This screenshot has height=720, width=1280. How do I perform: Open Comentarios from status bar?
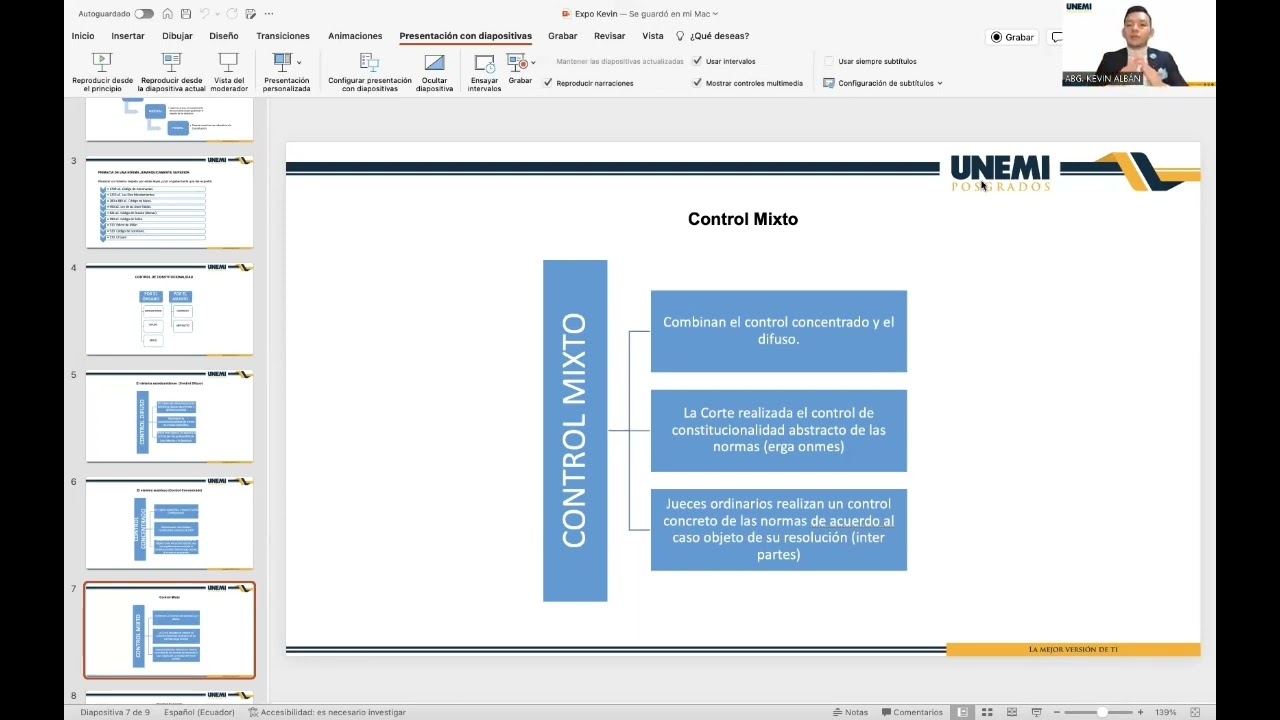tap(911, 712)
